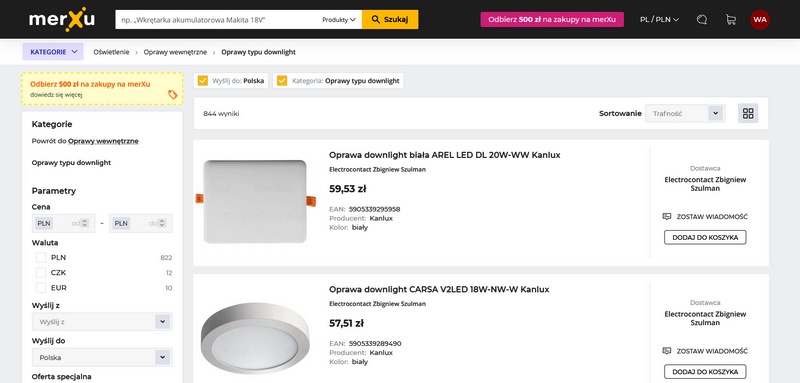Go to Oświetlenie breadcrumb
Image resolution: width=800 pixels, height=383 pixels.
point(111,52)
